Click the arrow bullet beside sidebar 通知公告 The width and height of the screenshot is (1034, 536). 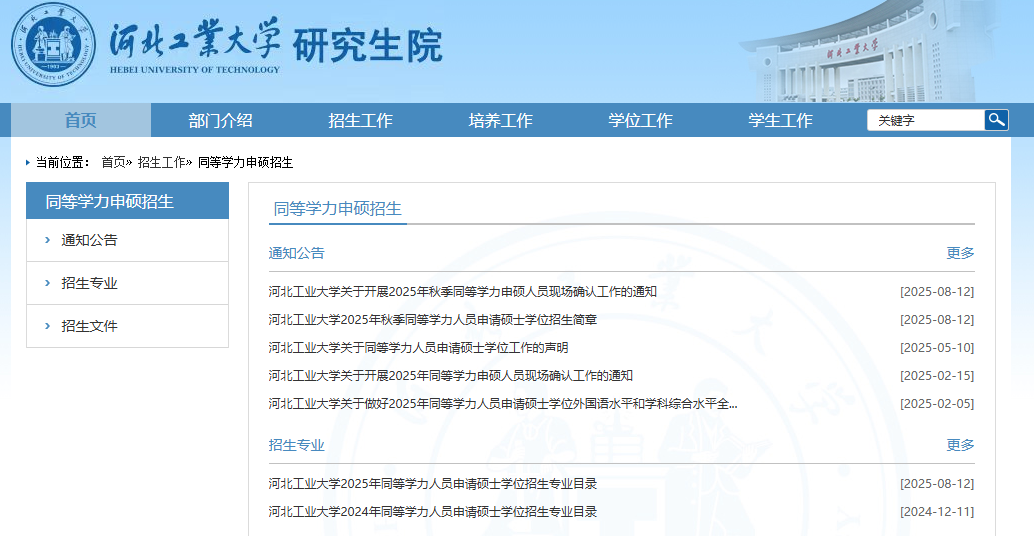pyautogui.click(x=47, y=240)
